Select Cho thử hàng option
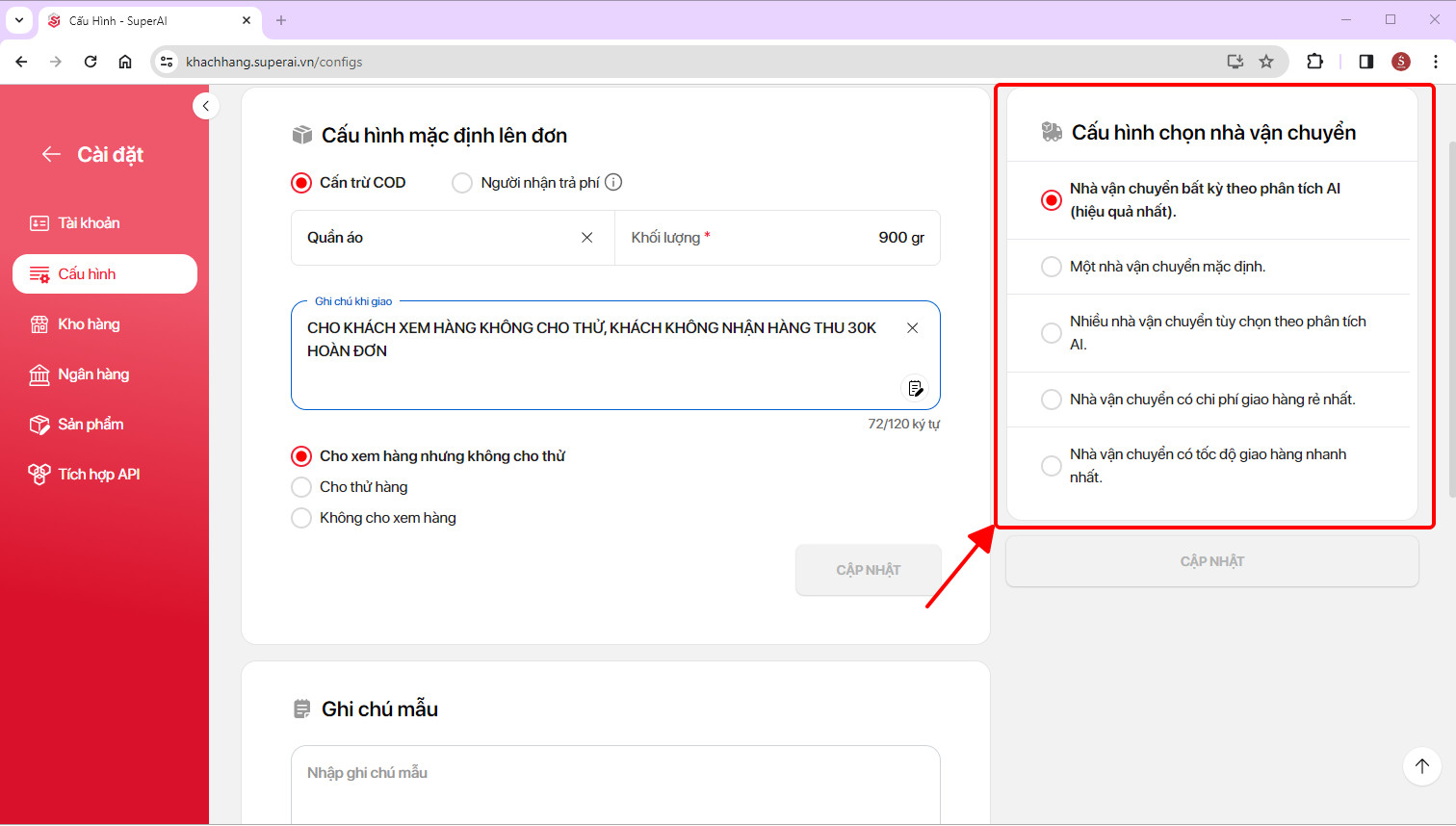1456x826 pixels. [x=301, y=487]
